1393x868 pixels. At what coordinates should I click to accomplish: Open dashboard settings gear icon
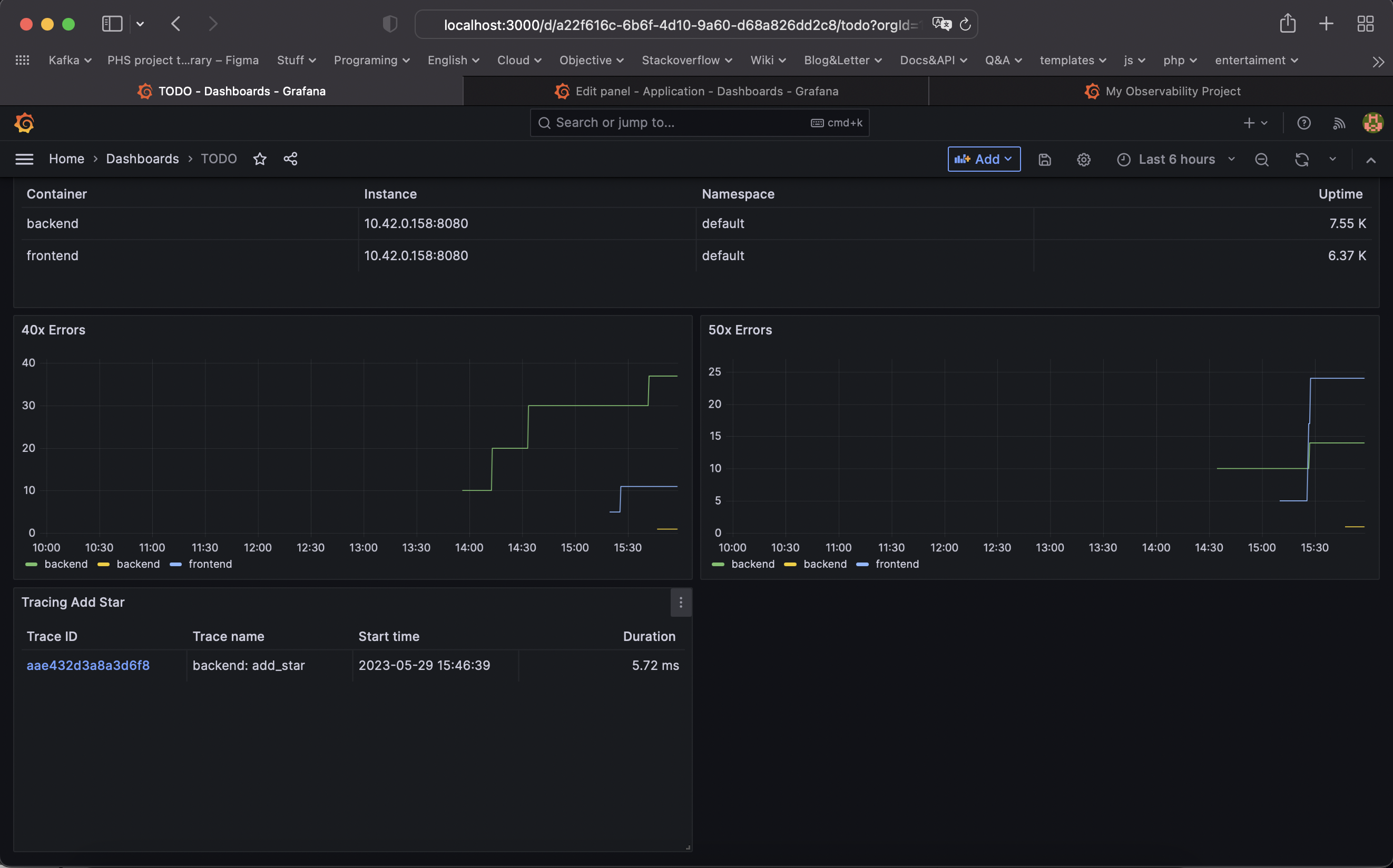coord(1083,160)
